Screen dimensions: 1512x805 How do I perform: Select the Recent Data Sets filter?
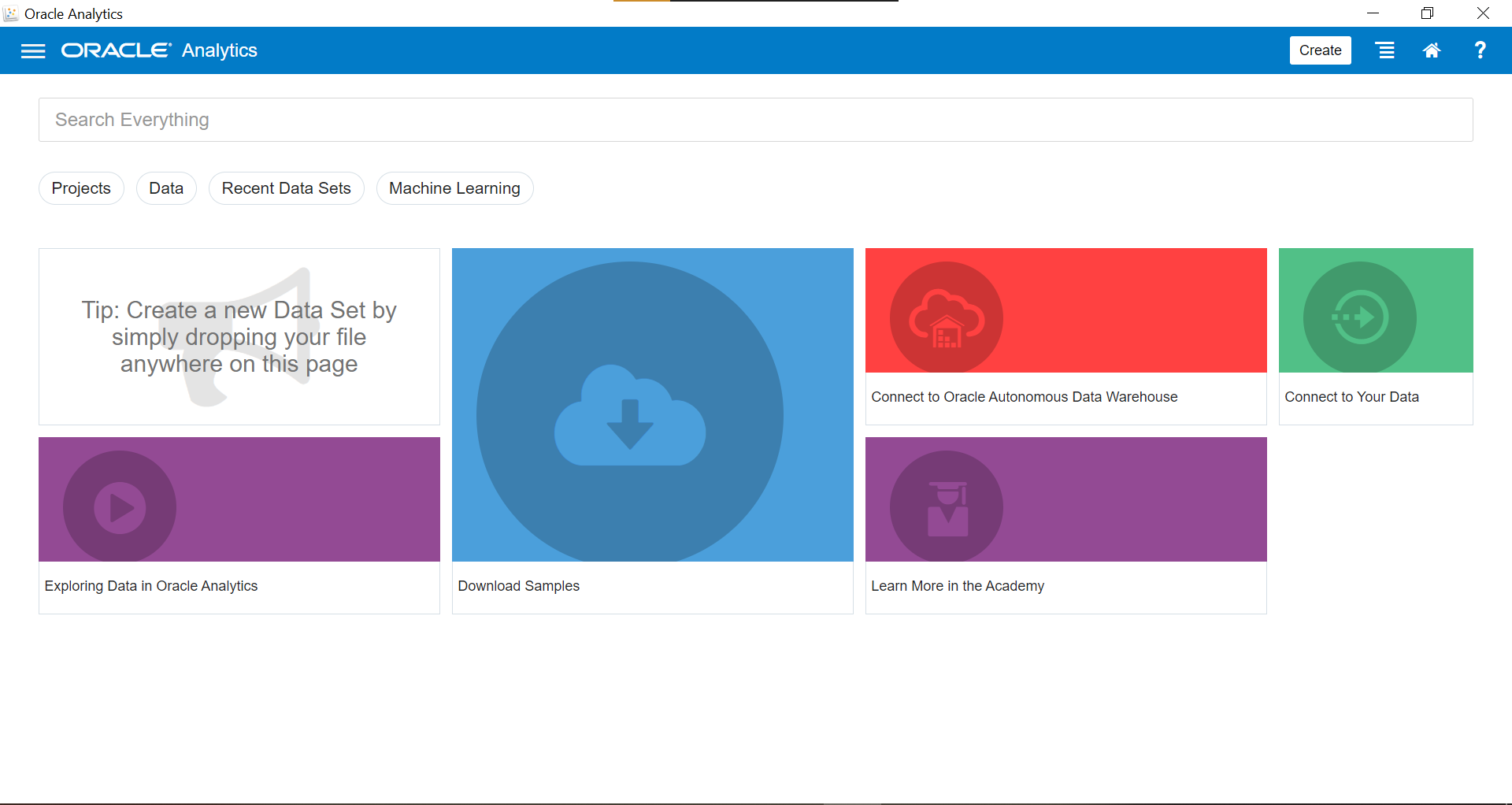pyautogui.click(x=287, y=188)
